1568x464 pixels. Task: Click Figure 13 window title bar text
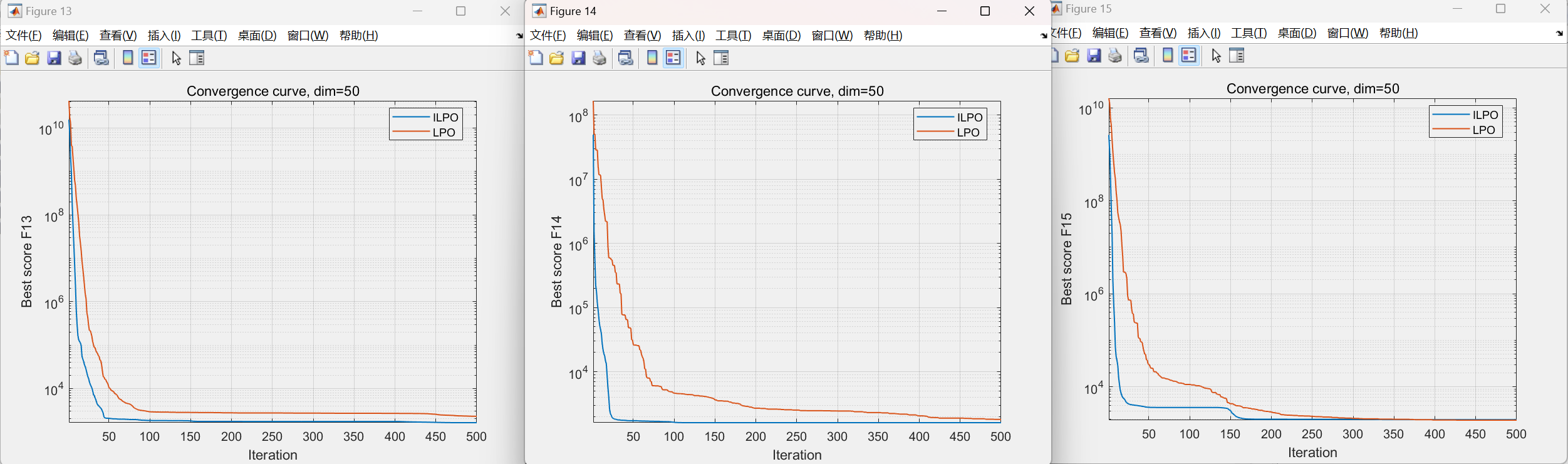pyautogui.click(x=49, y=11)
